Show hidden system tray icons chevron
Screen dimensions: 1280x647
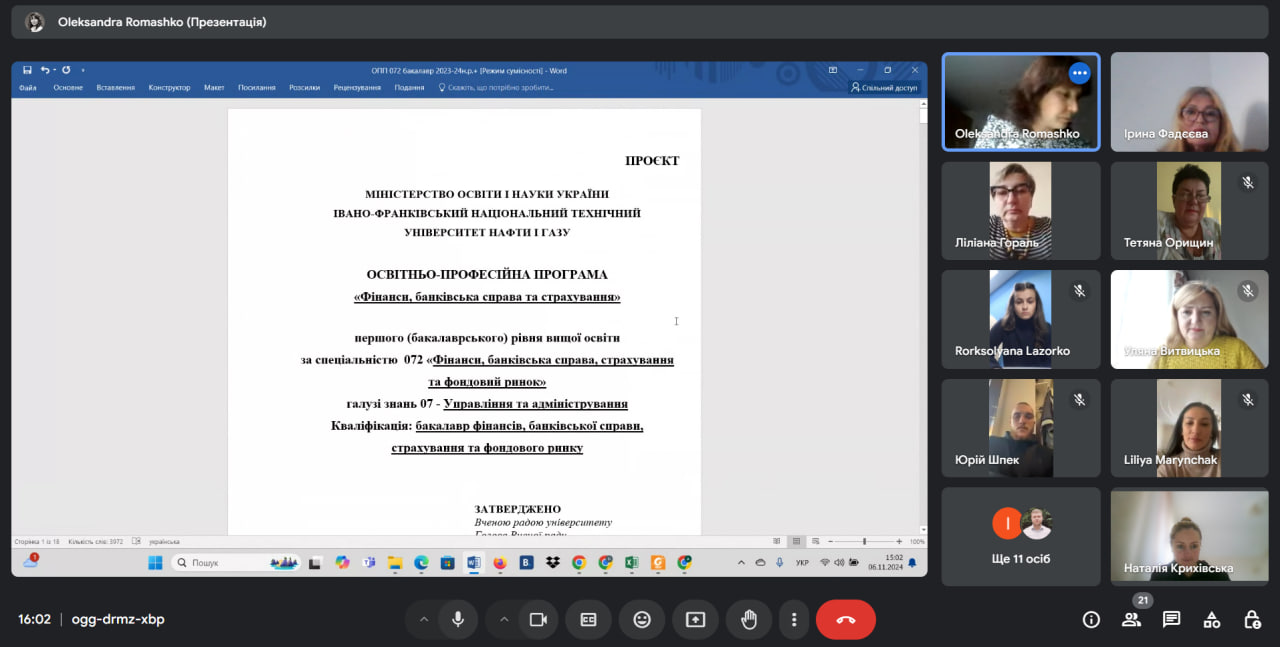[741, 563]
